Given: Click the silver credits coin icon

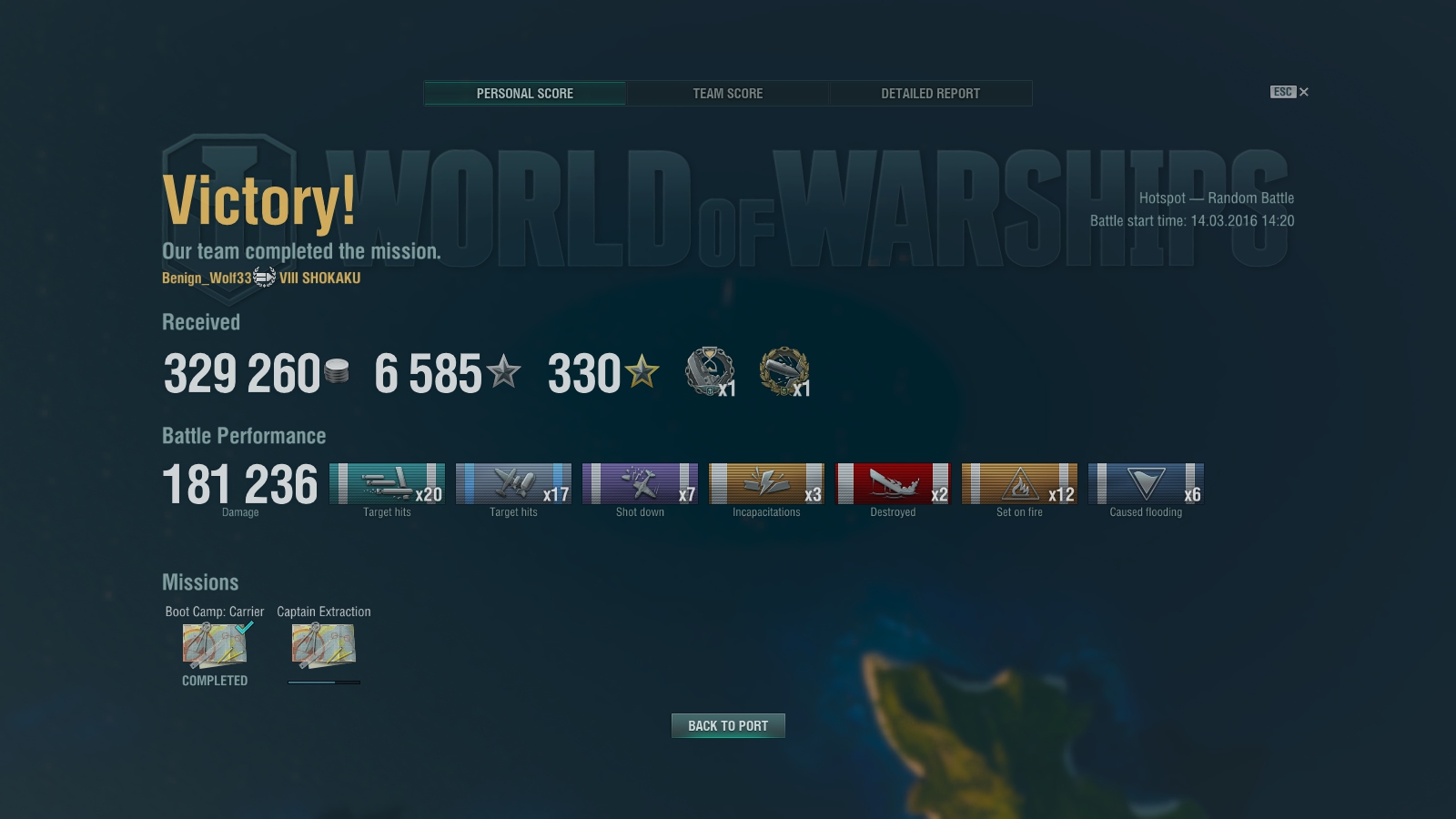Looking at the screenshot, I should (337, 371).
